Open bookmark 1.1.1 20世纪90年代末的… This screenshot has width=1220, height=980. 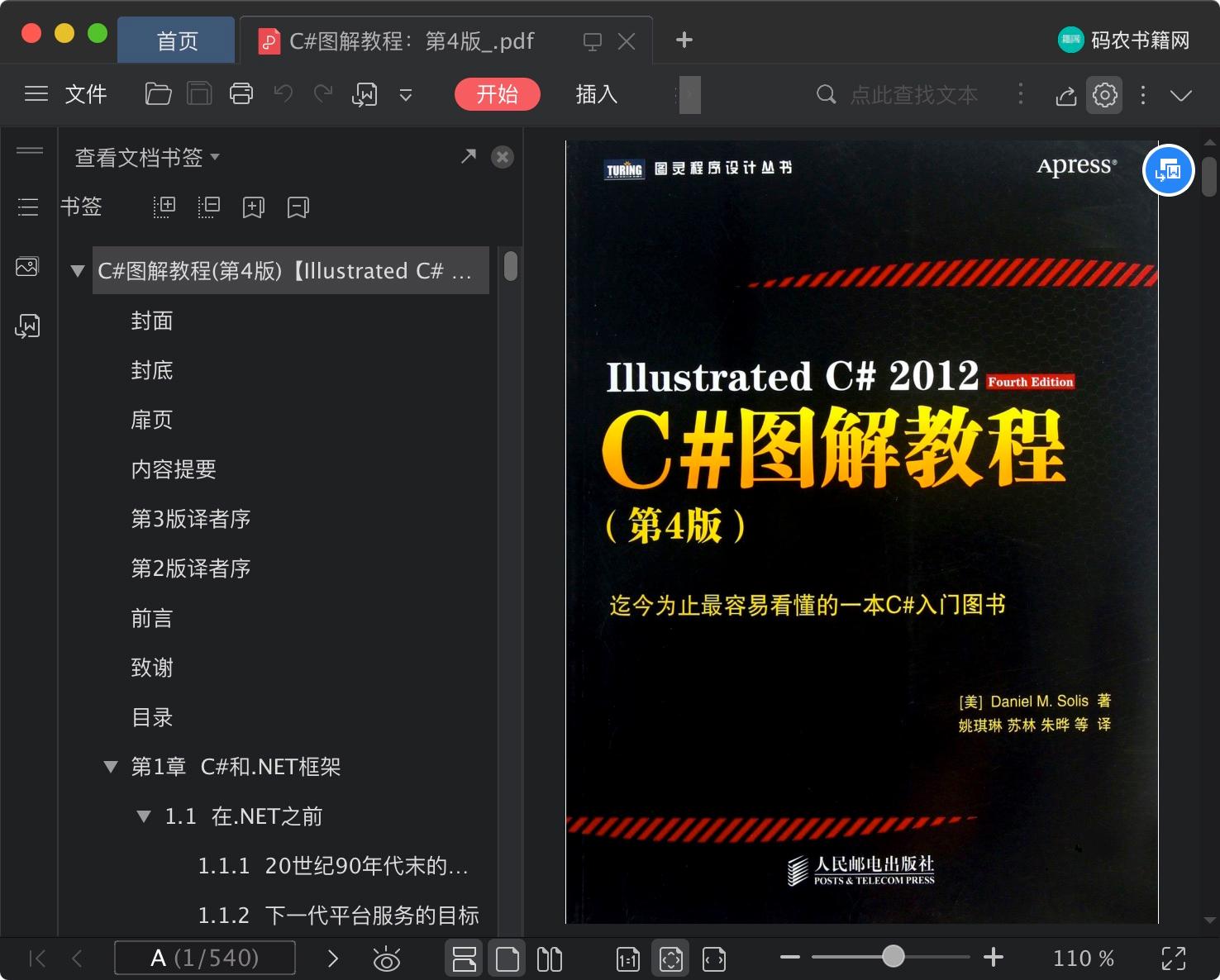pos(334,866)
